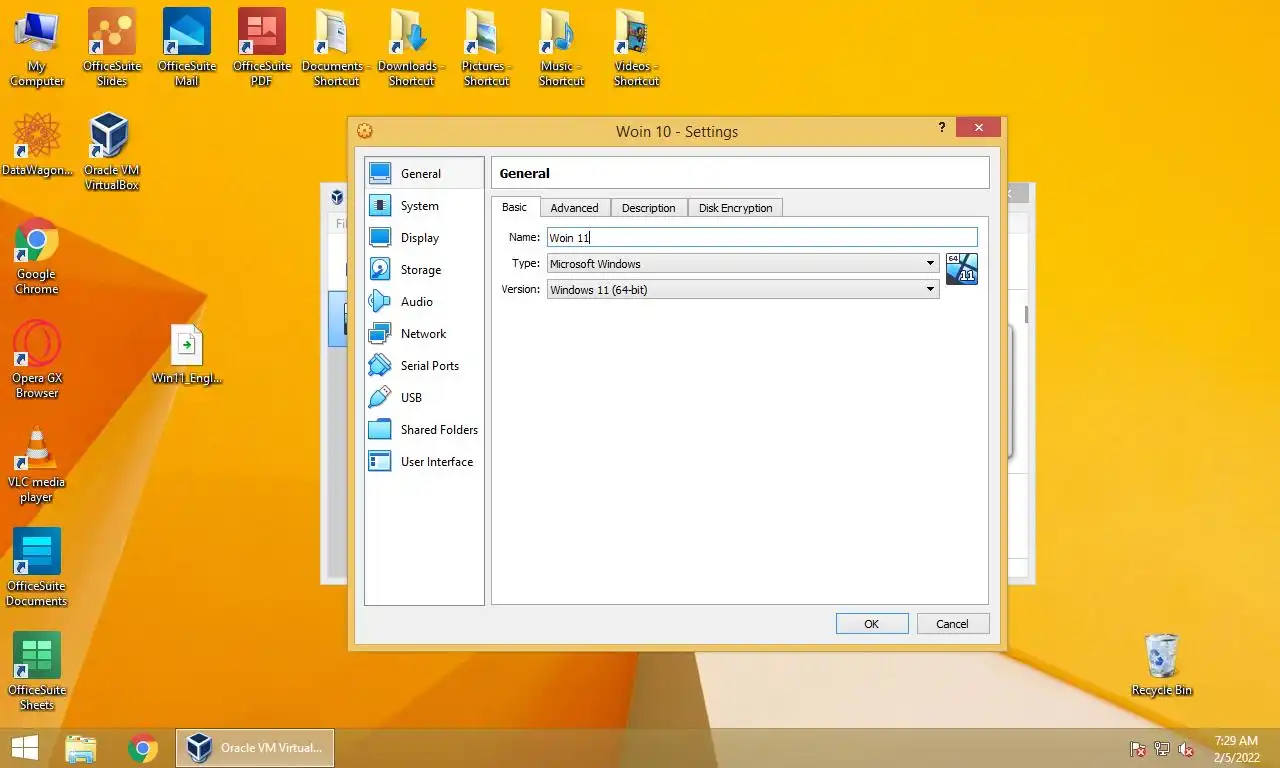Click into the Name text field
Screen dimensions: 1280x768
(761, 237)
